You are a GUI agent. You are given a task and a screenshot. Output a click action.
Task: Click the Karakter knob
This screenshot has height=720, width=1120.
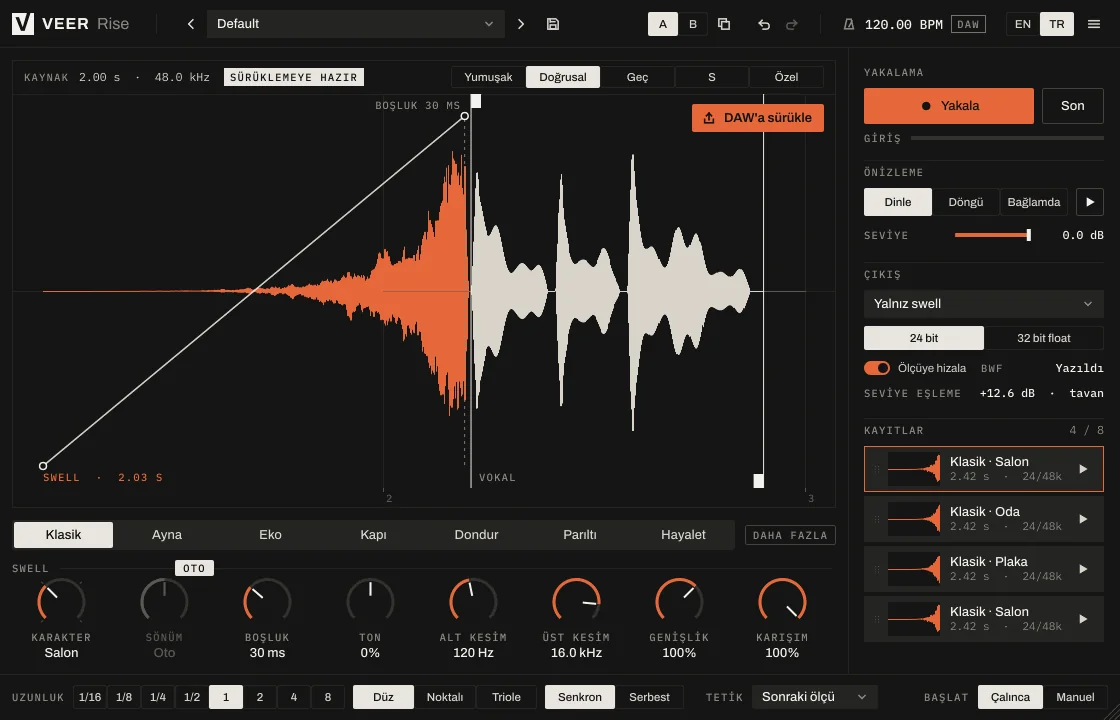61,602
